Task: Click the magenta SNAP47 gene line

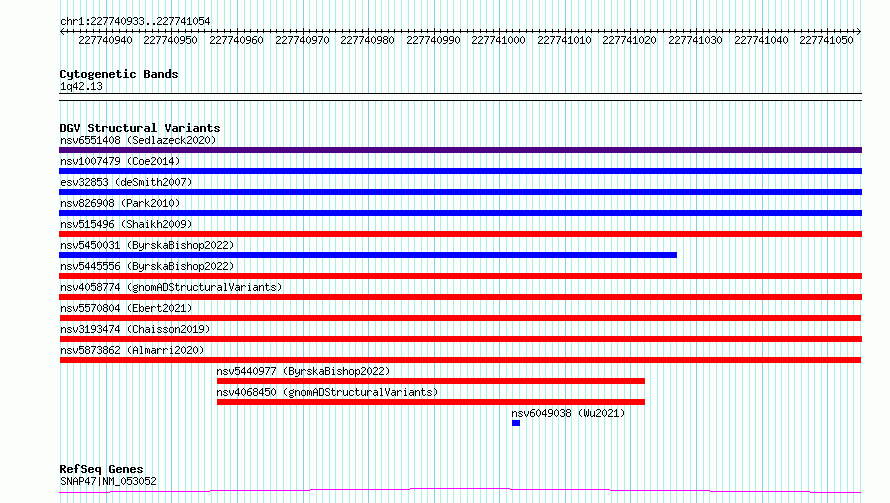Action: pos(460,491)
